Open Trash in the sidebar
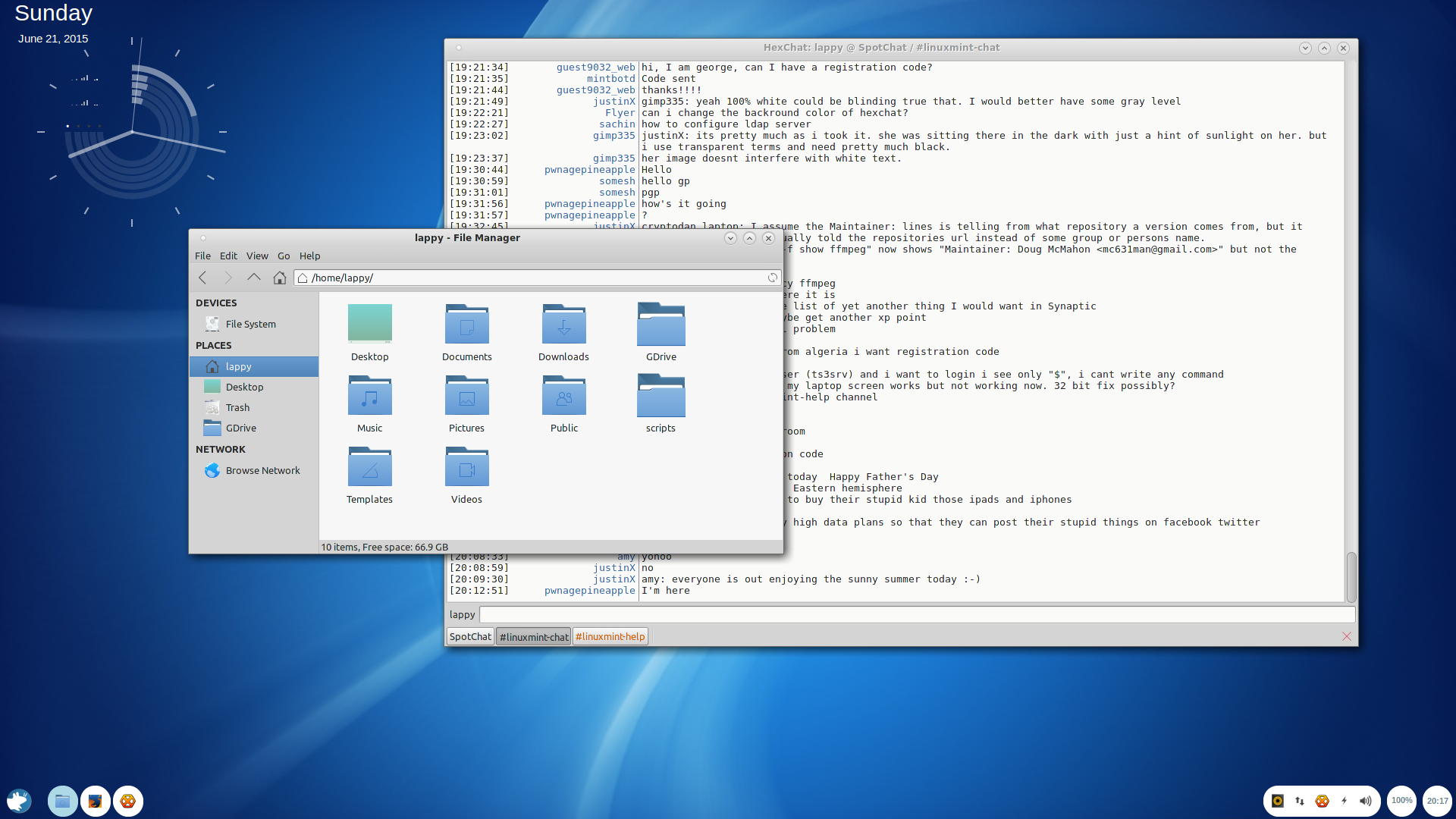The height and width of the screenshot is (819, 1456). pos(254,407)
